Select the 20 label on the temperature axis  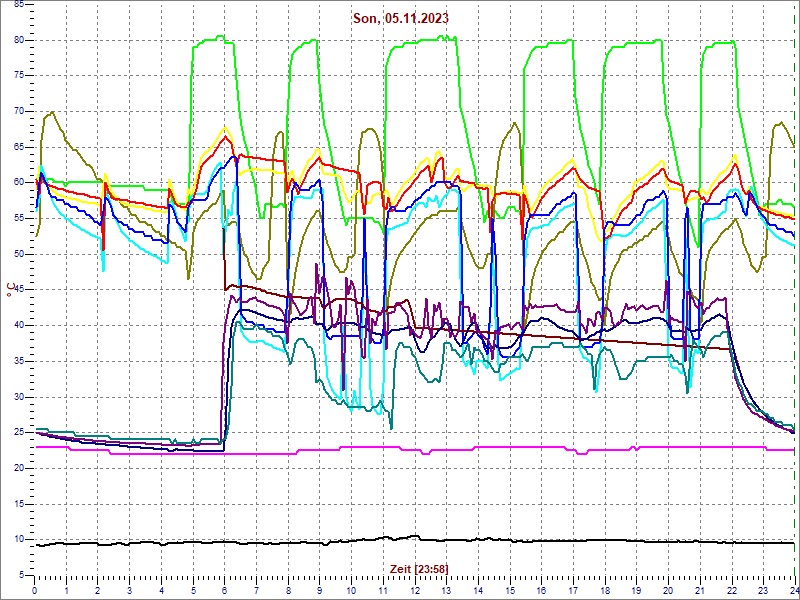click(x=18, y=468)
